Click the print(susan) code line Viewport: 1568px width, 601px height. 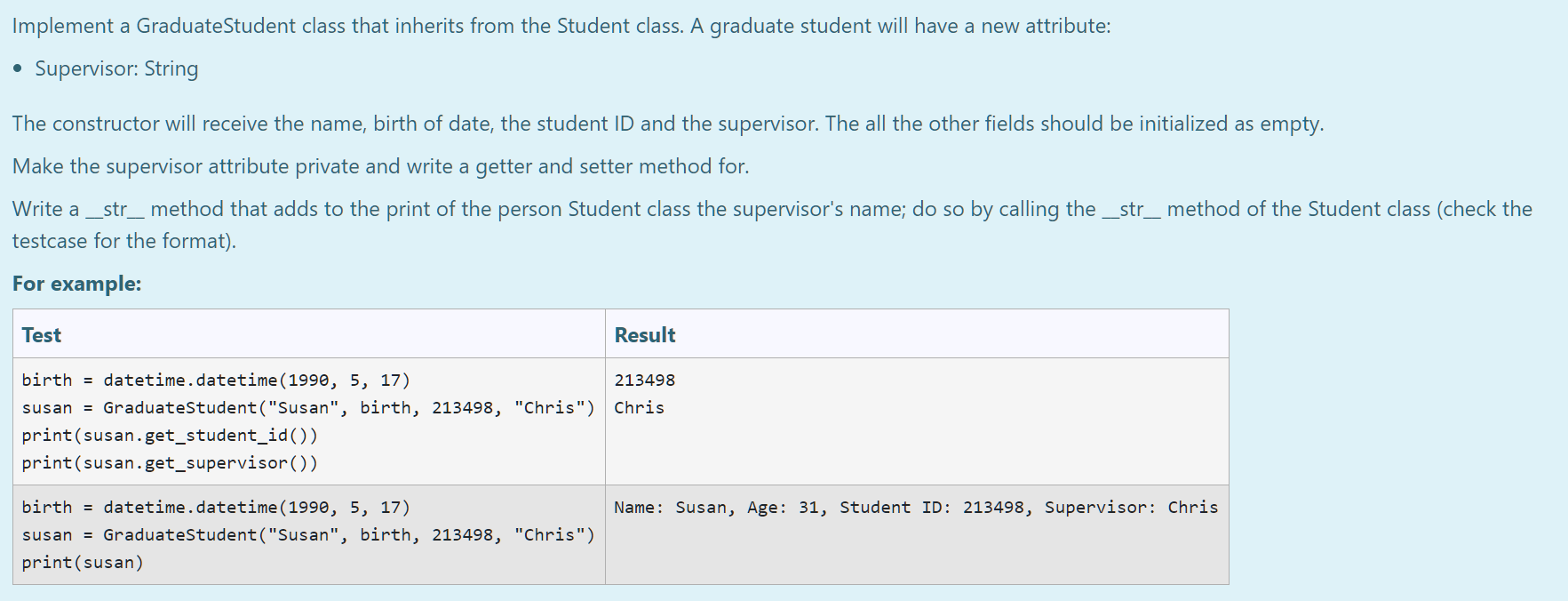coord(83,563)
